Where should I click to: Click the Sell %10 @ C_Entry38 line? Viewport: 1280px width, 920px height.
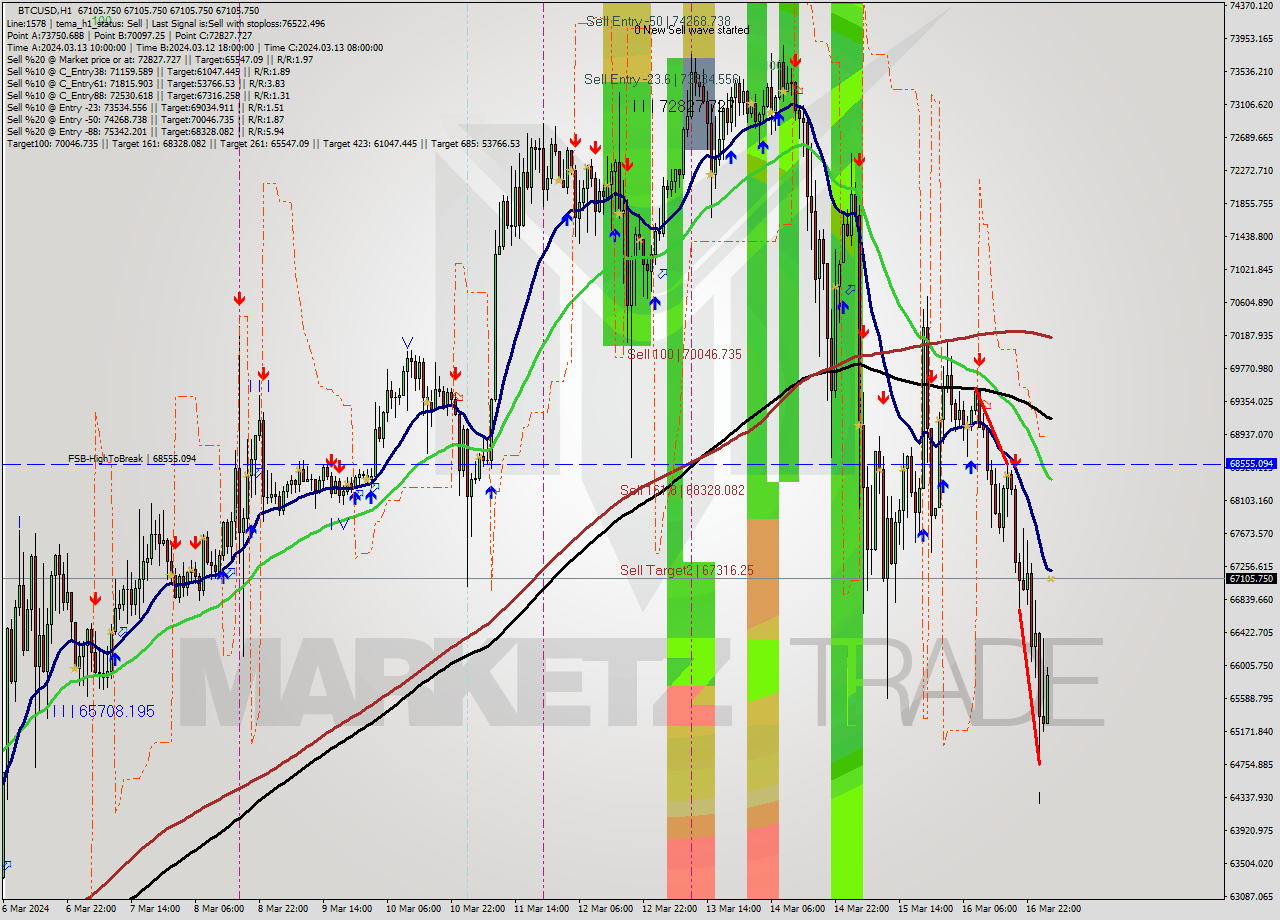click(x=148, y=71)
